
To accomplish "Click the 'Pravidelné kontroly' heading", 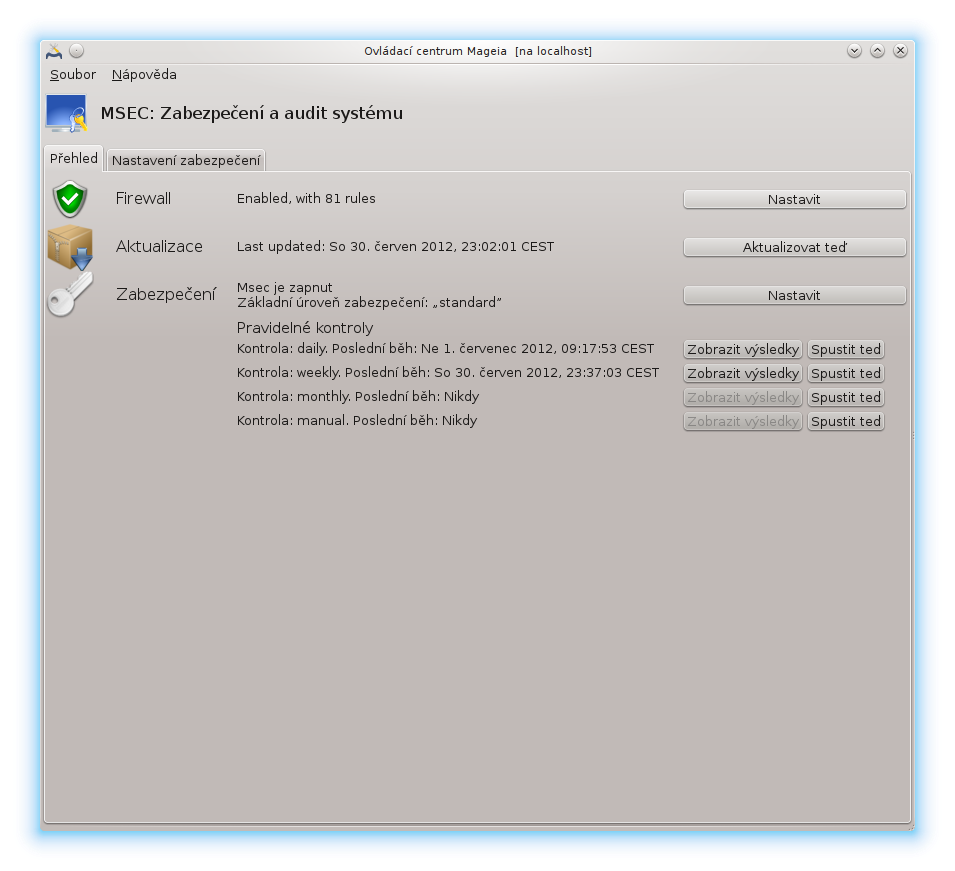I will pyautogui.click(x=305, y=328).
